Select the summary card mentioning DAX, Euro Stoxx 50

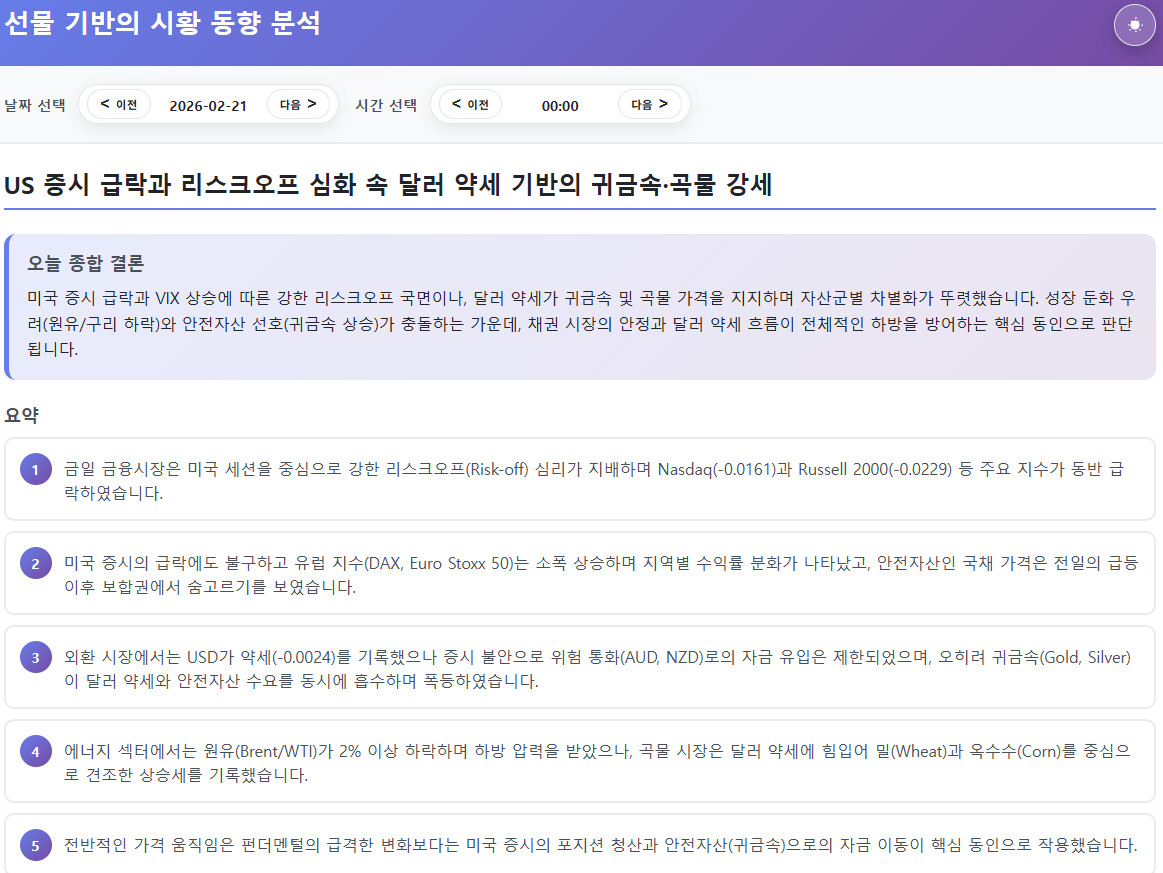[580, 574]
